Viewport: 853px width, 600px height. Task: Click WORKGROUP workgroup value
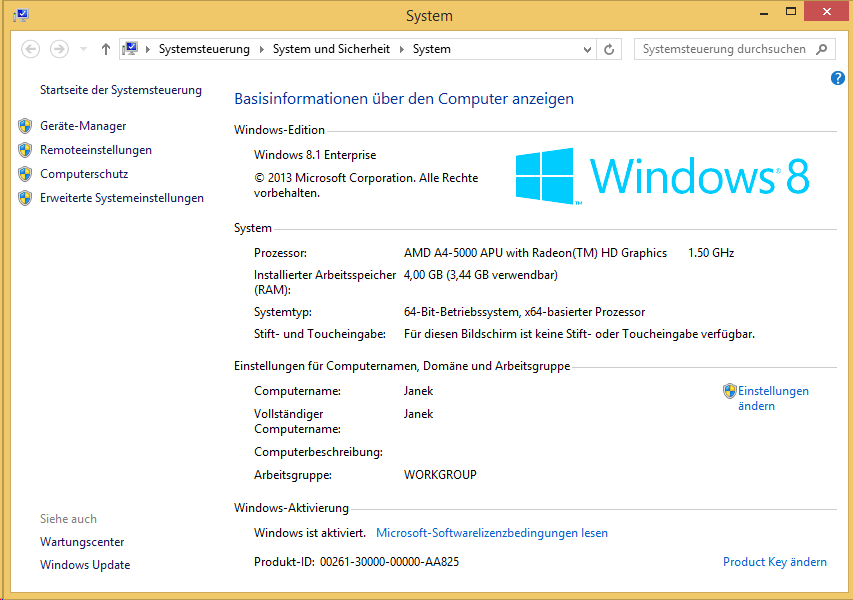[440, 475]
